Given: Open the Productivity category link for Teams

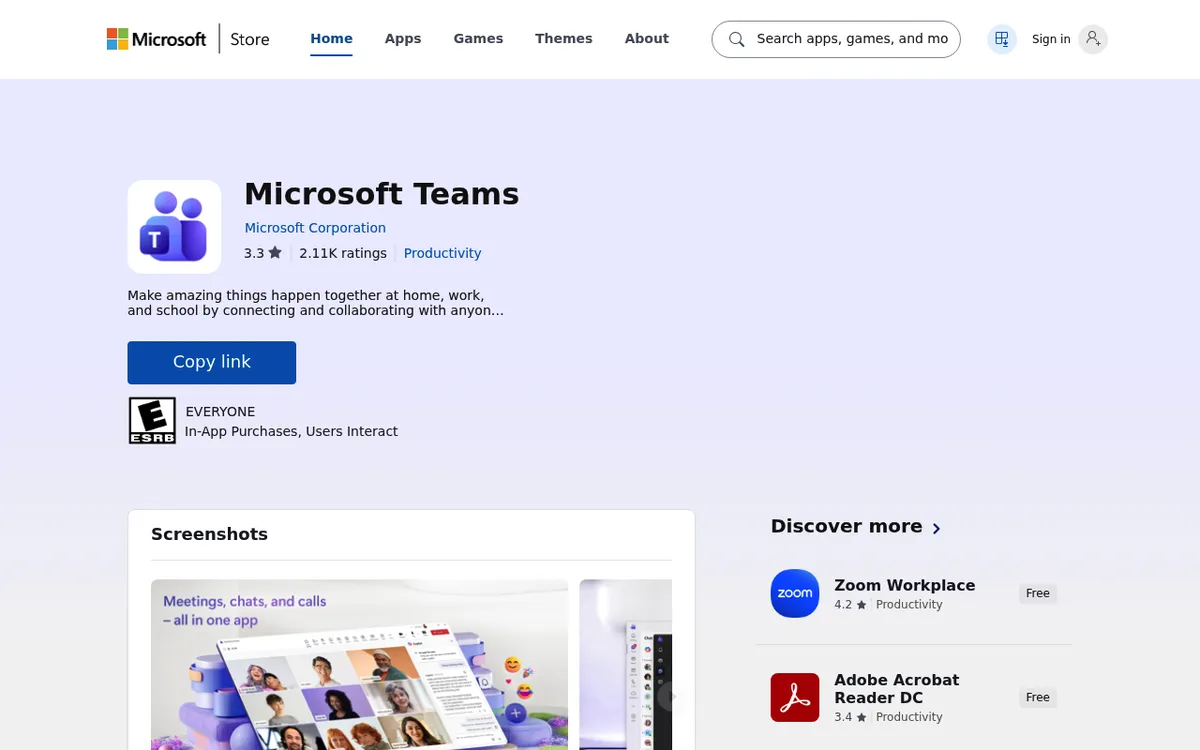Looking at the screenshot, I should pos(443,254).
